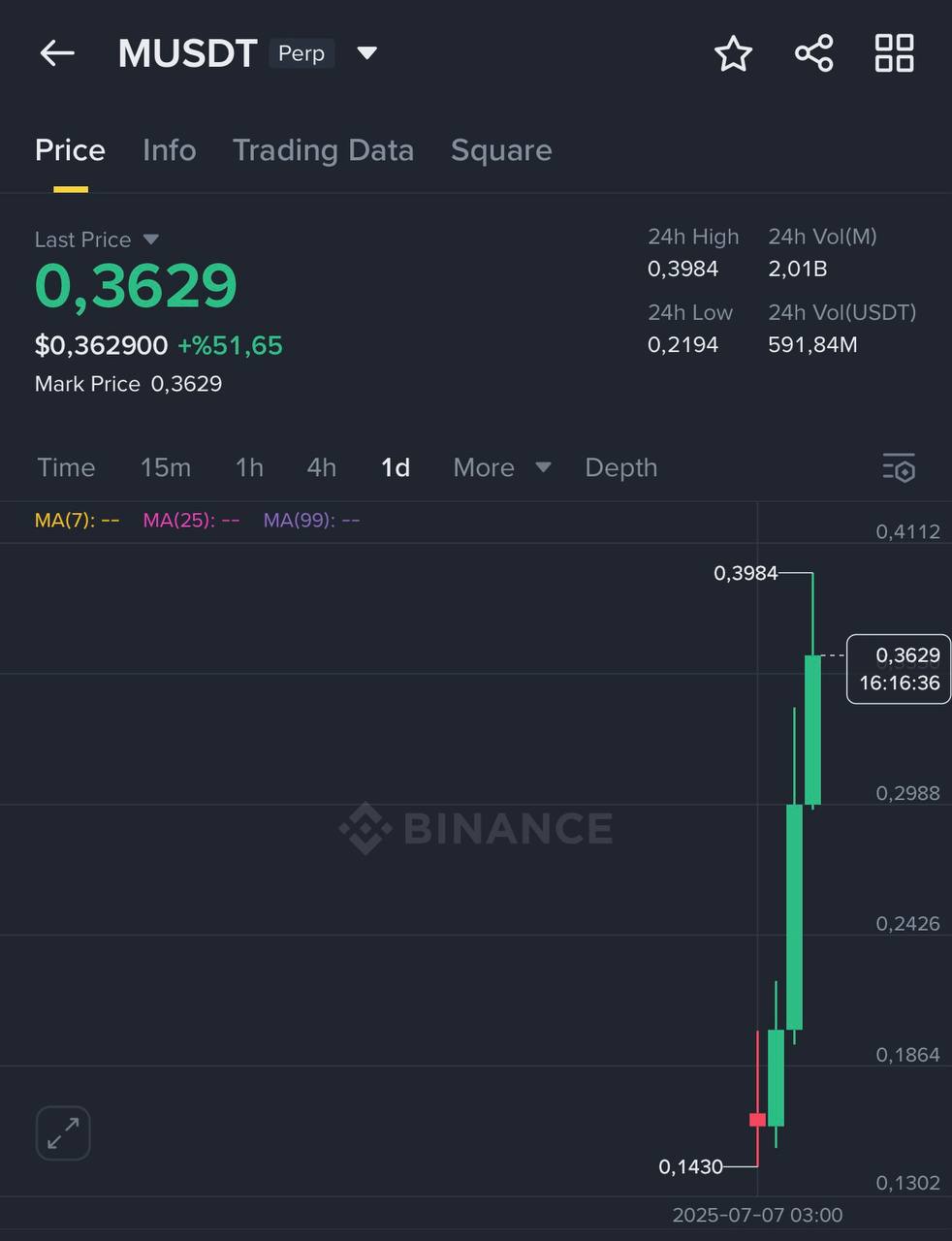Open the Trading Data tab
Screen dimensions: 952x1241
(x=323, y=150)
